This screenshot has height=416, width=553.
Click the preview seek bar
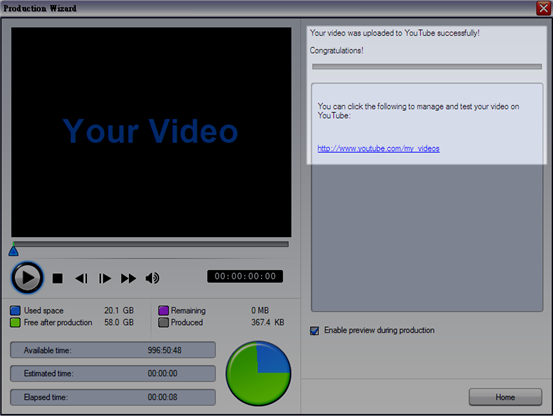point(151,244)
